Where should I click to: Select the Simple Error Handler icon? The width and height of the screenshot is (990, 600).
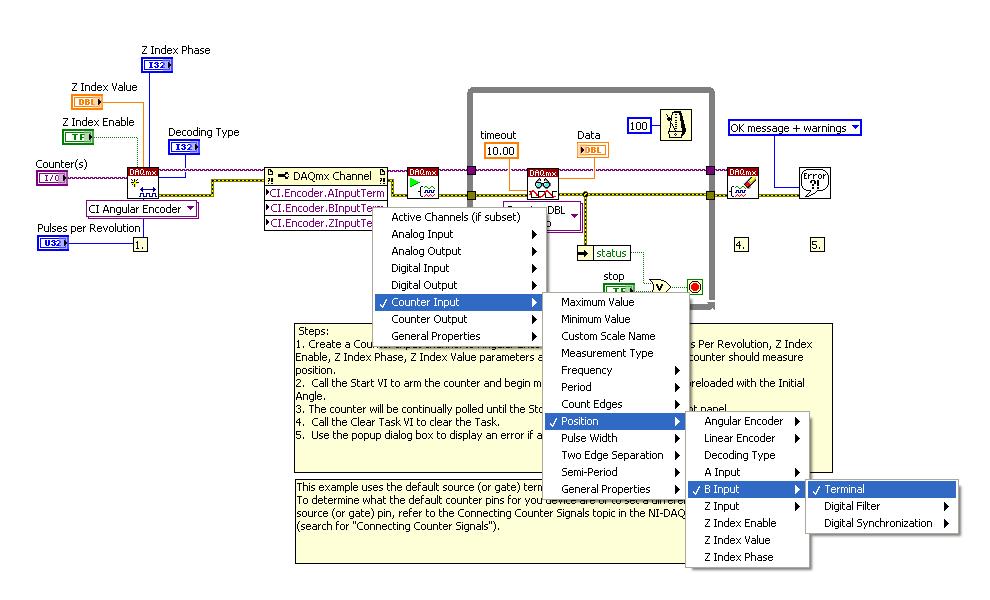[814, 182]
